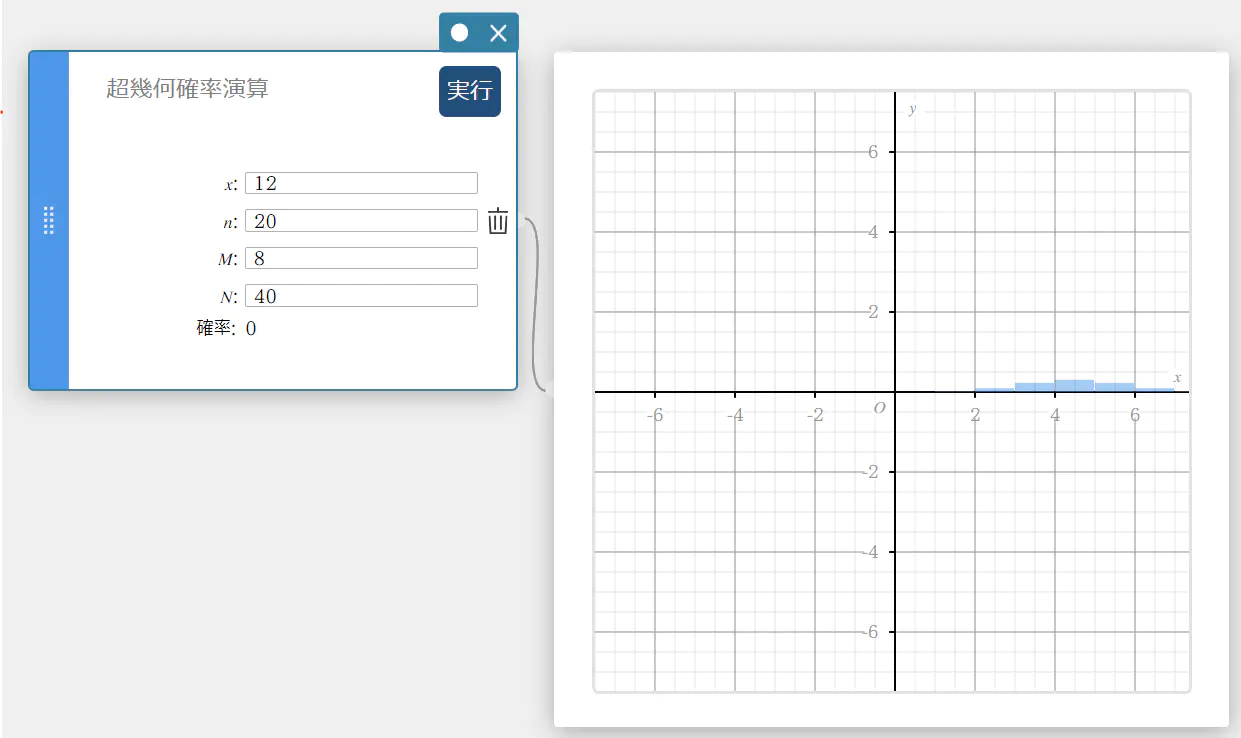Select the short histogram bar between 2 and 3
The height and width of the screenshot is (738, 1241).
[x=994, y=390]
